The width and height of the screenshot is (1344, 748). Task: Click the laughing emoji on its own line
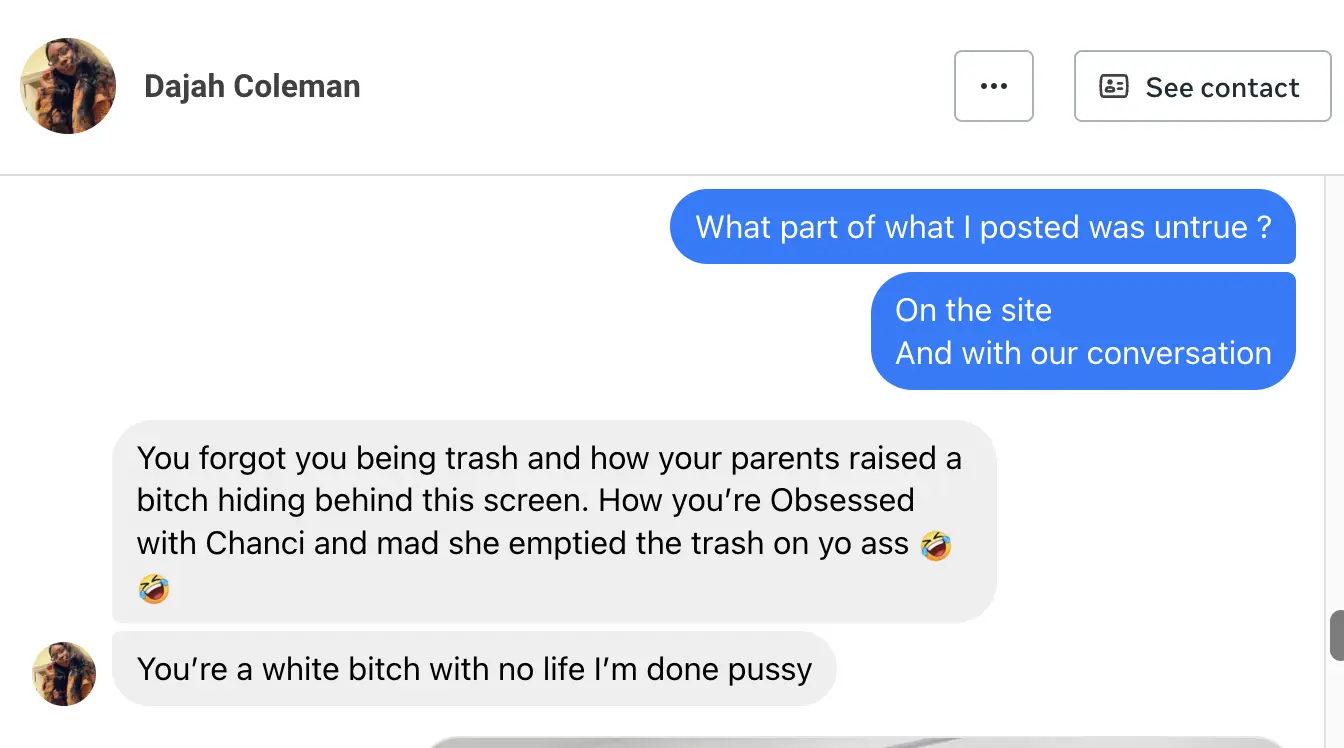[x=153, y=588]
